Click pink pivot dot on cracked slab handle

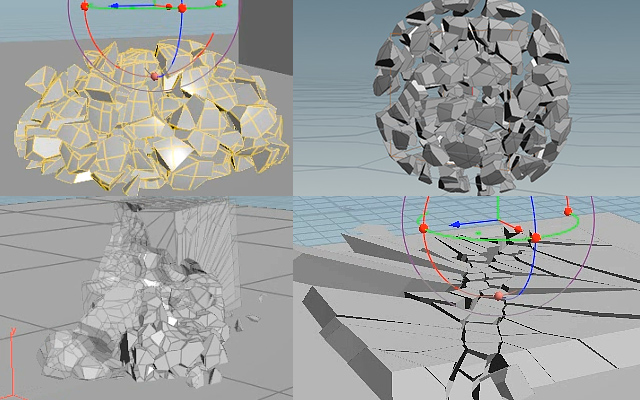pos(498,296)
